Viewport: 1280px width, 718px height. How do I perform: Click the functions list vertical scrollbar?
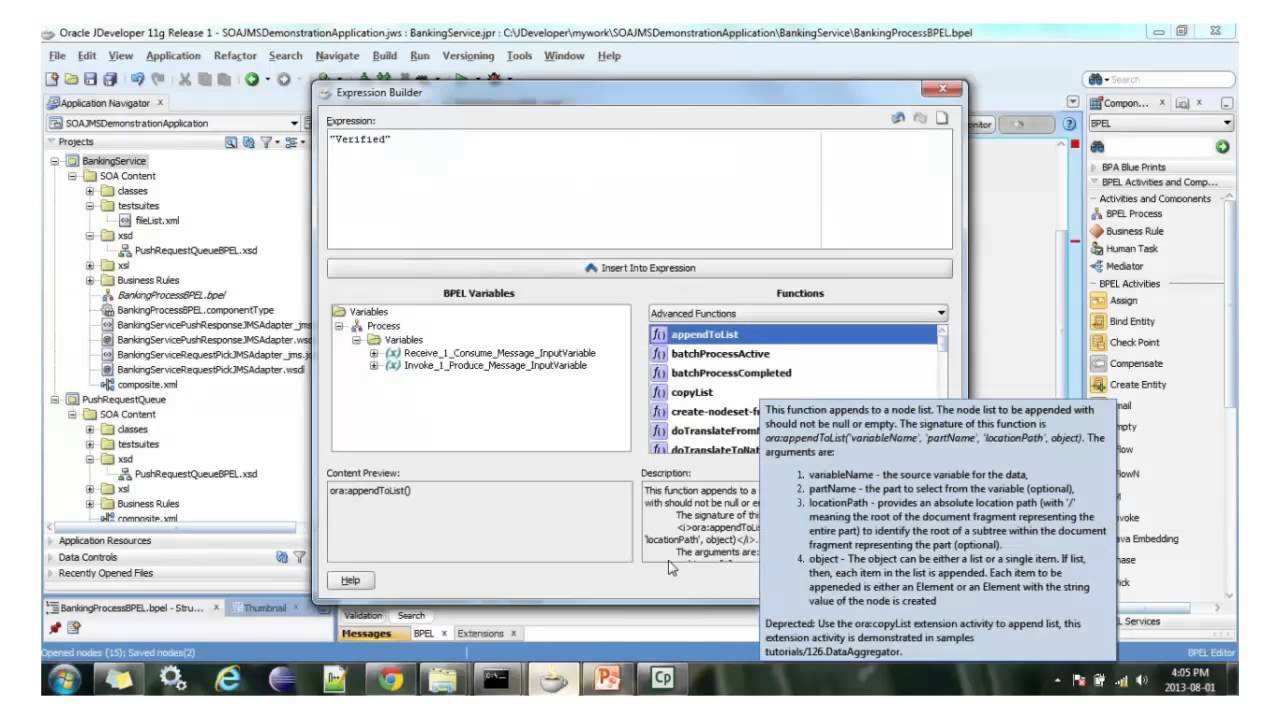943,390
